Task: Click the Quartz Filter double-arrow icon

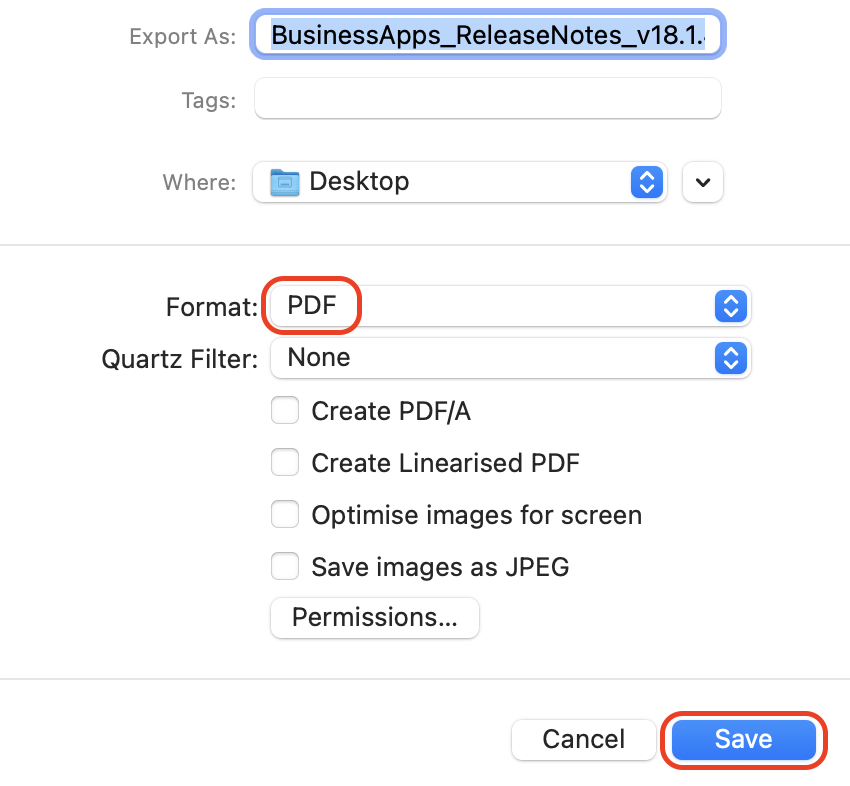Action: coord(731,358)
